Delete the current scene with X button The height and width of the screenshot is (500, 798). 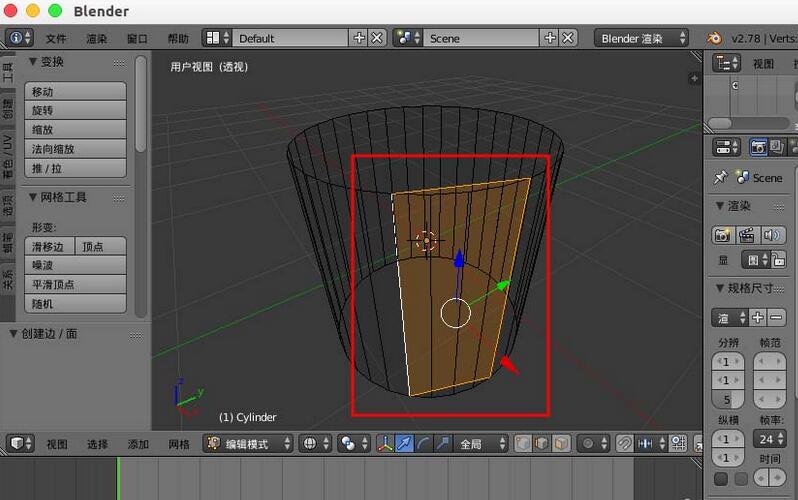tap(568, 38)
